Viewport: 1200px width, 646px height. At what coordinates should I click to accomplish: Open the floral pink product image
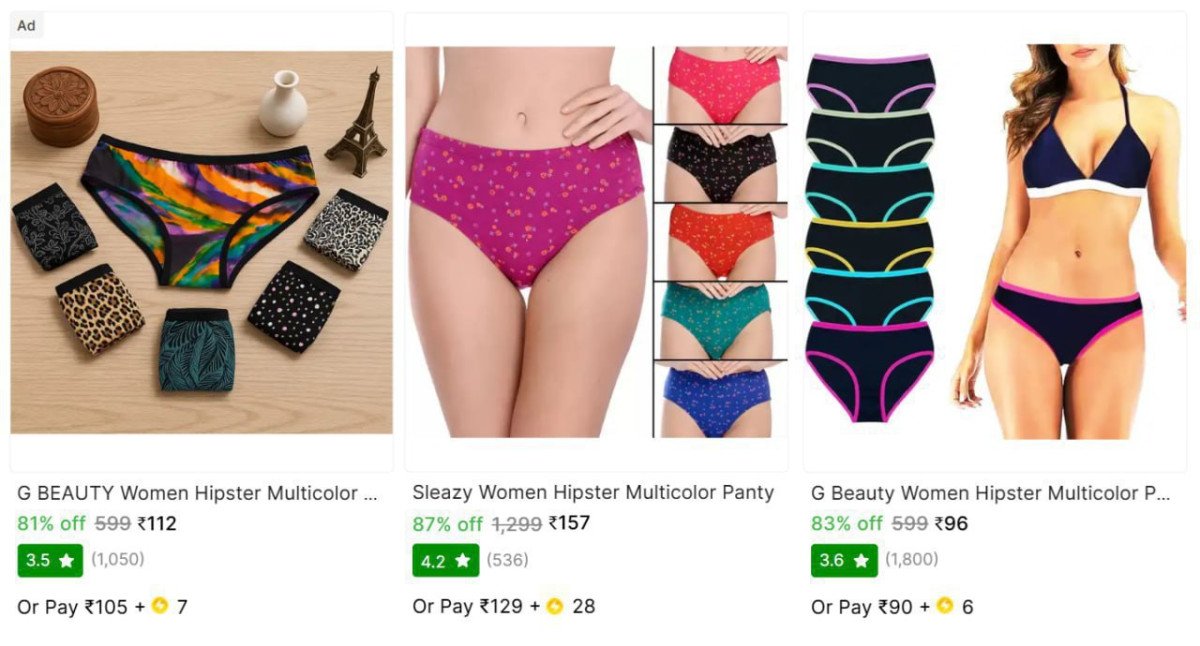click(597, 242)
